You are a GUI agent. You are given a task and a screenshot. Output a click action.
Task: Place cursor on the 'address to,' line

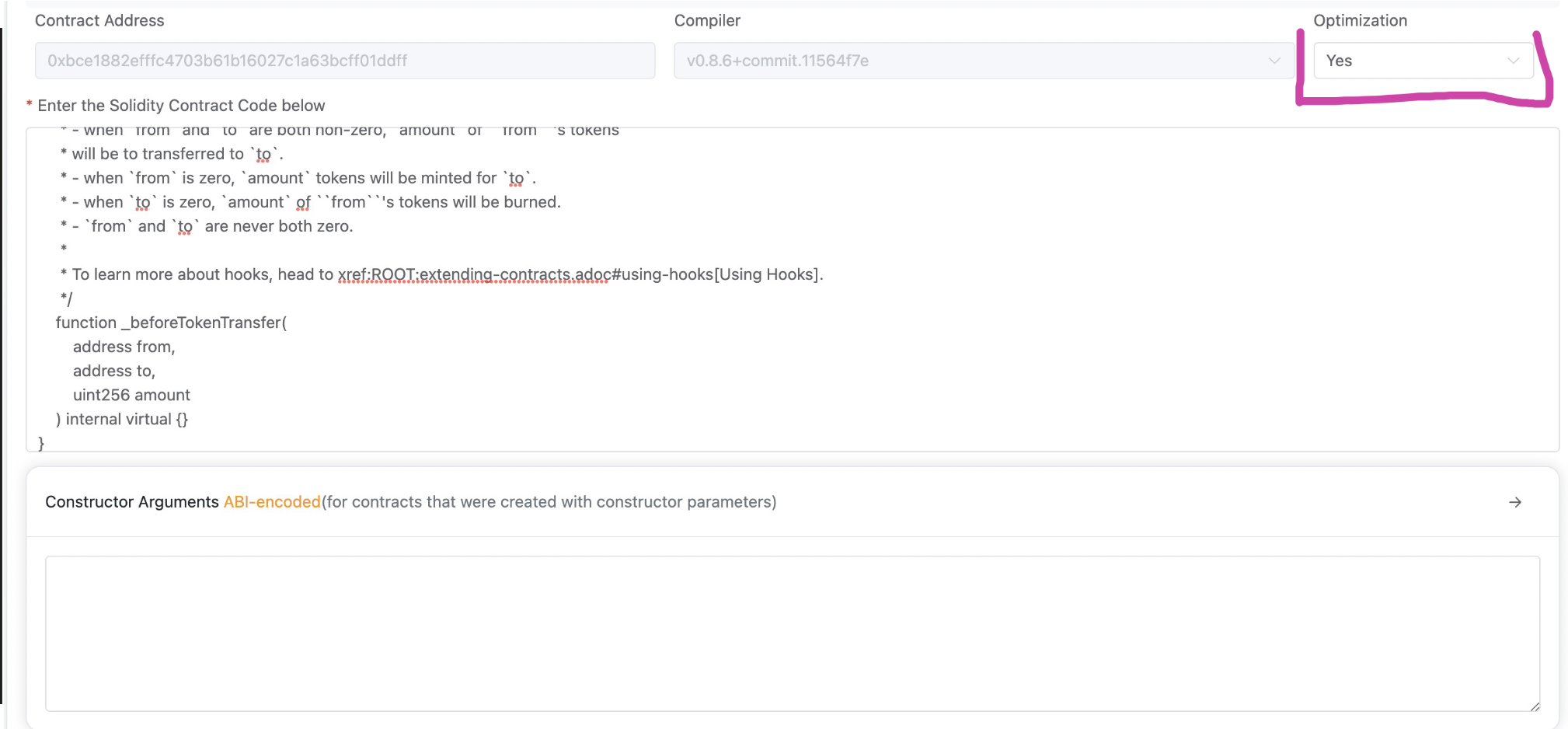coord(114,371)
